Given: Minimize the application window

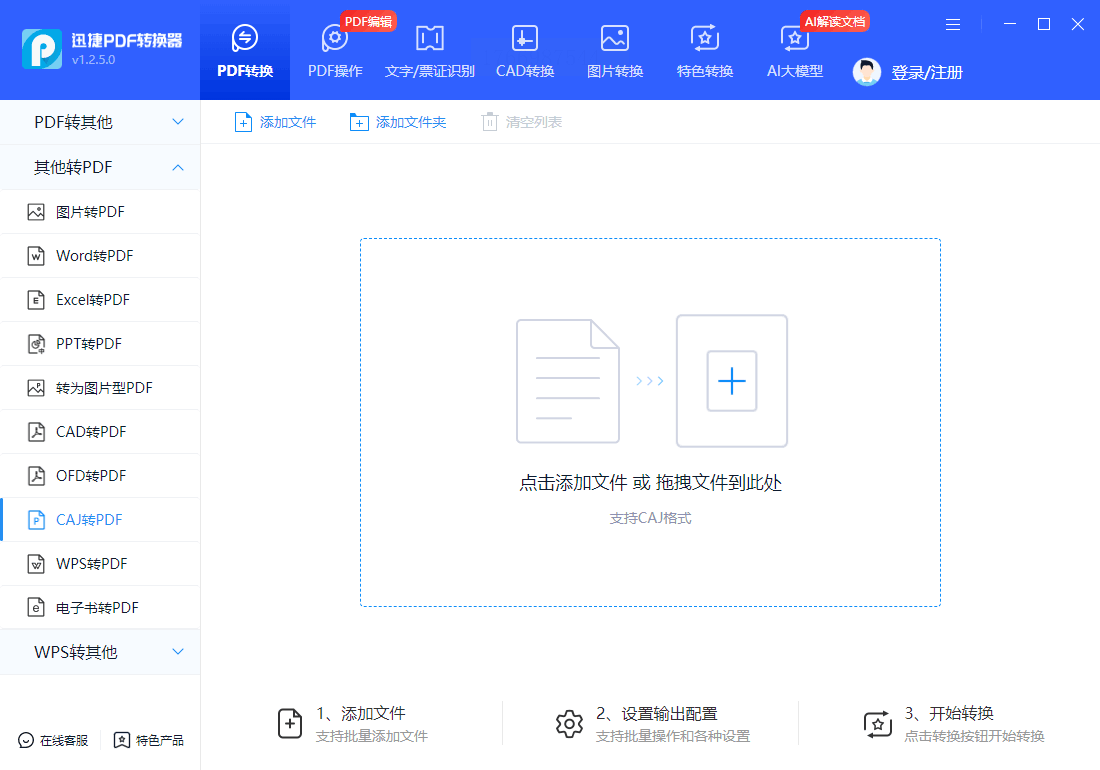Looking at the screenshot, I should 1010,24.
